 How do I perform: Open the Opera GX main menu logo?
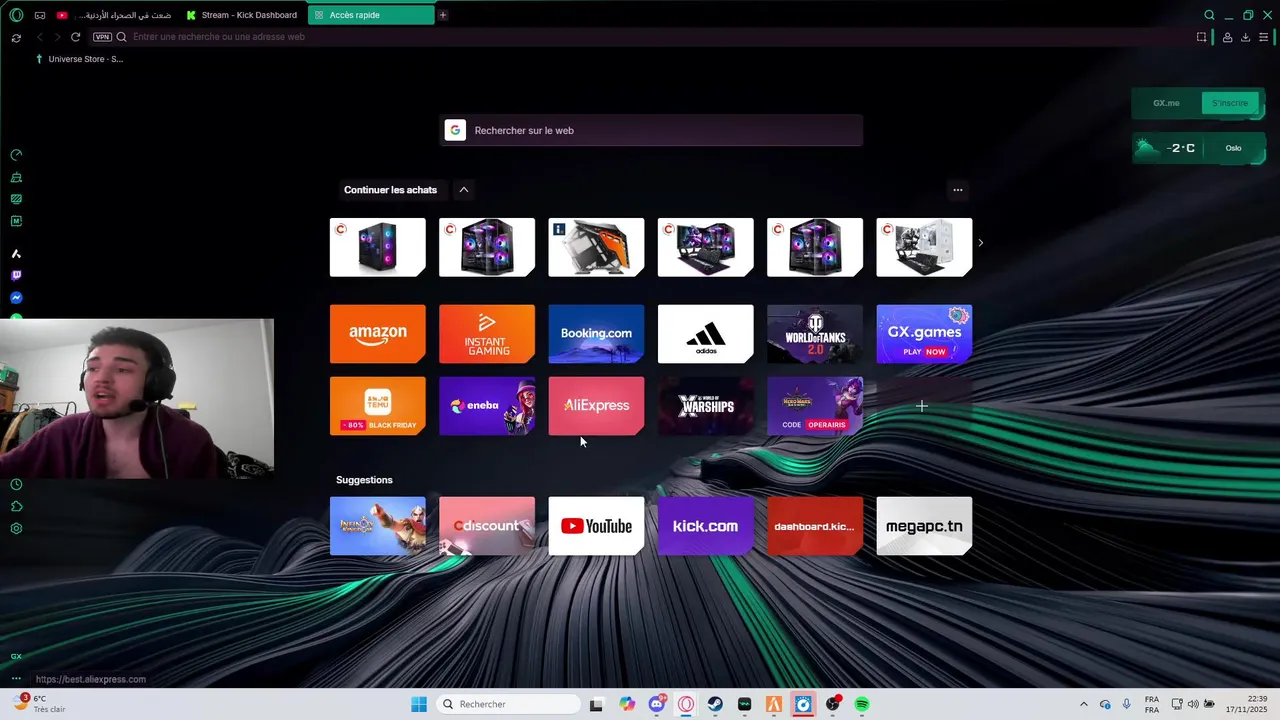pos(16,15)
